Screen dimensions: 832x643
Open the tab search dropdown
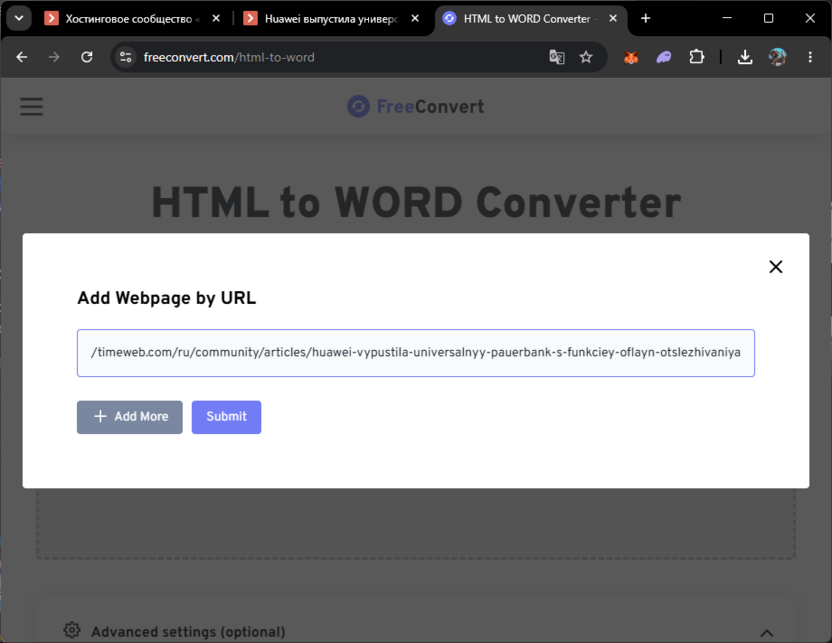pyautogui.click(x=19, y=19)
